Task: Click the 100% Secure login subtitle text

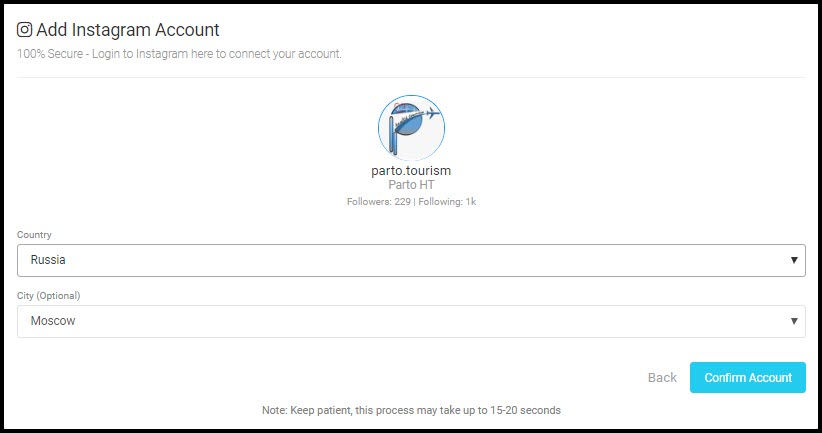Action: [x=180, y=53]
